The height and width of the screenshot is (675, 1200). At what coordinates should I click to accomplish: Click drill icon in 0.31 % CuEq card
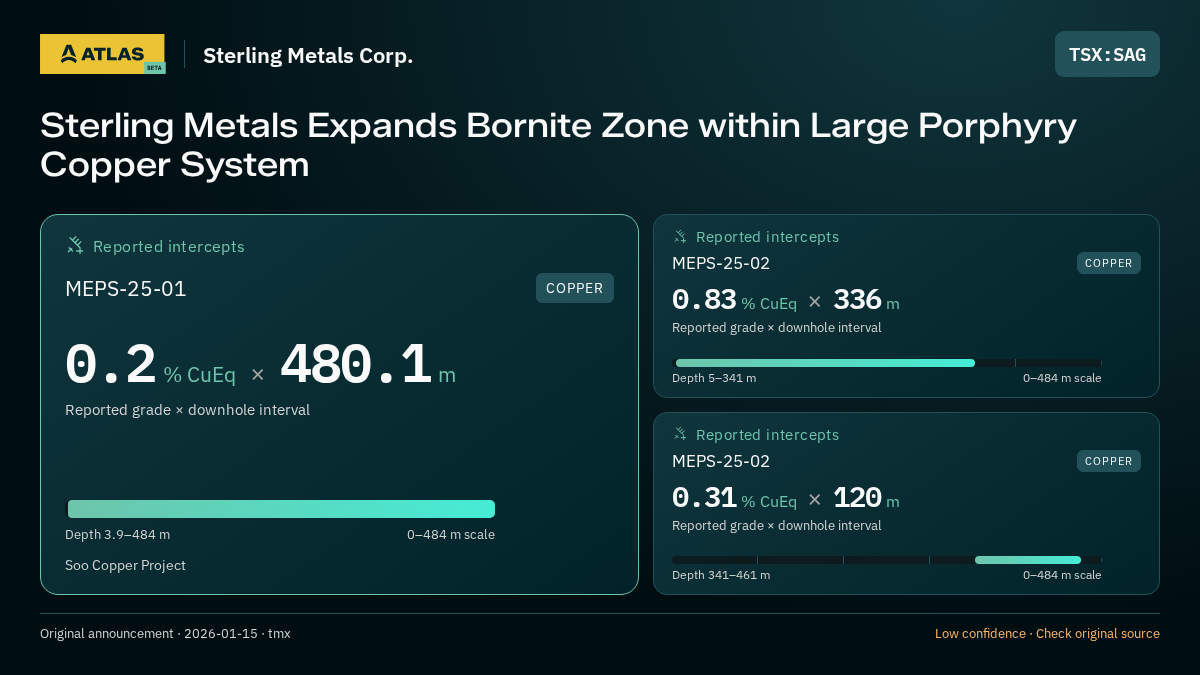[680, 434]
